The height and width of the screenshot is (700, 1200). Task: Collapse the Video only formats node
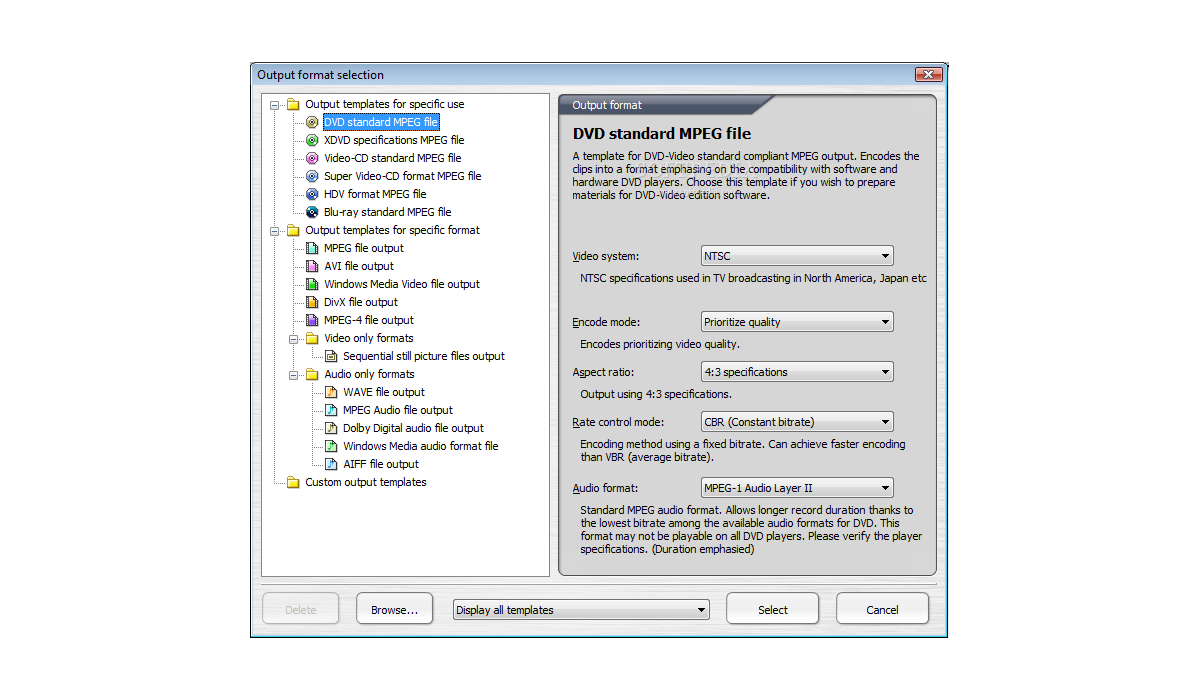tap(294, 338)
